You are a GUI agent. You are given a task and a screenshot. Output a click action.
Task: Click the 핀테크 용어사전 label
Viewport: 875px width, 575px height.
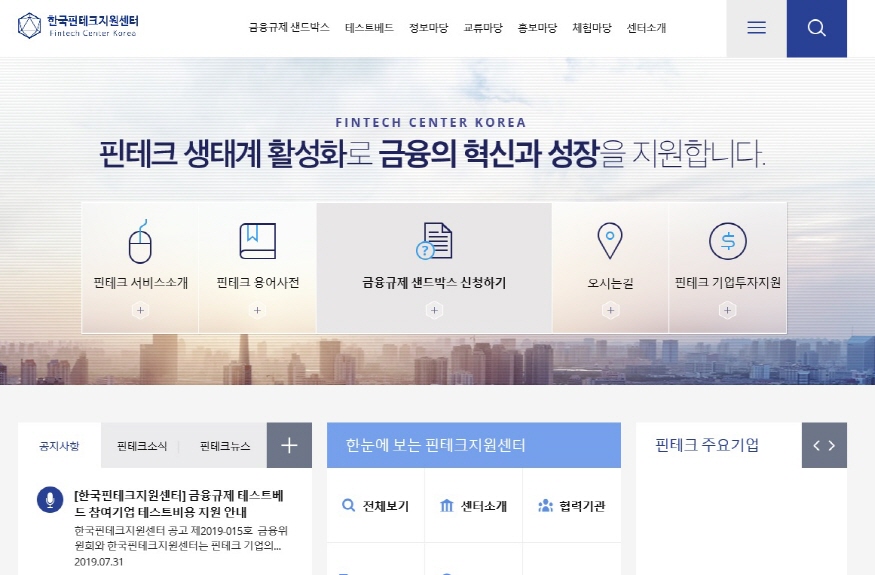[x=258, y=282]
